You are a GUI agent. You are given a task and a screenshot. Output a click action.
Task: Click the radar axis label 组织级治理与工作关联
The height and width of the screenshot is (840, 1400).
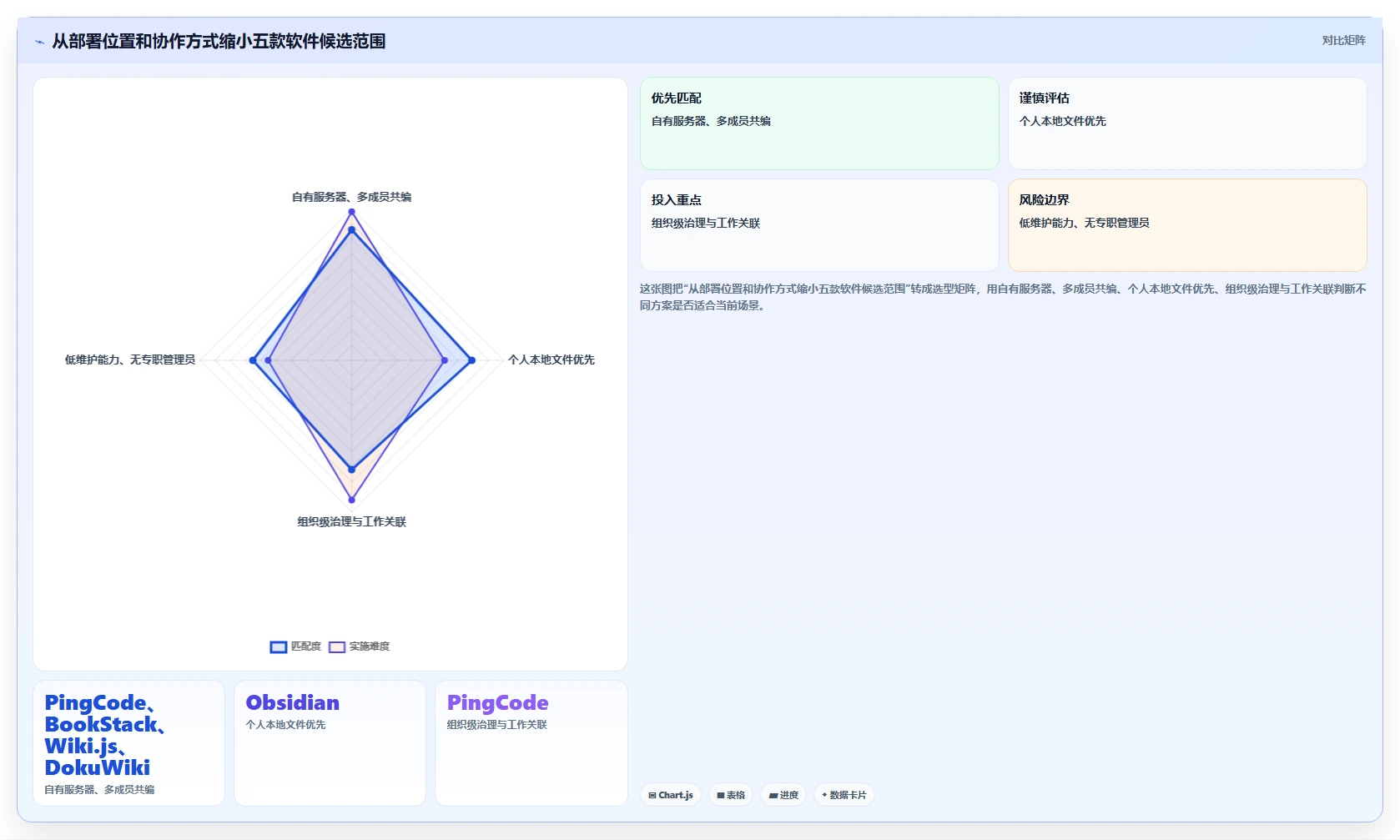351,521
